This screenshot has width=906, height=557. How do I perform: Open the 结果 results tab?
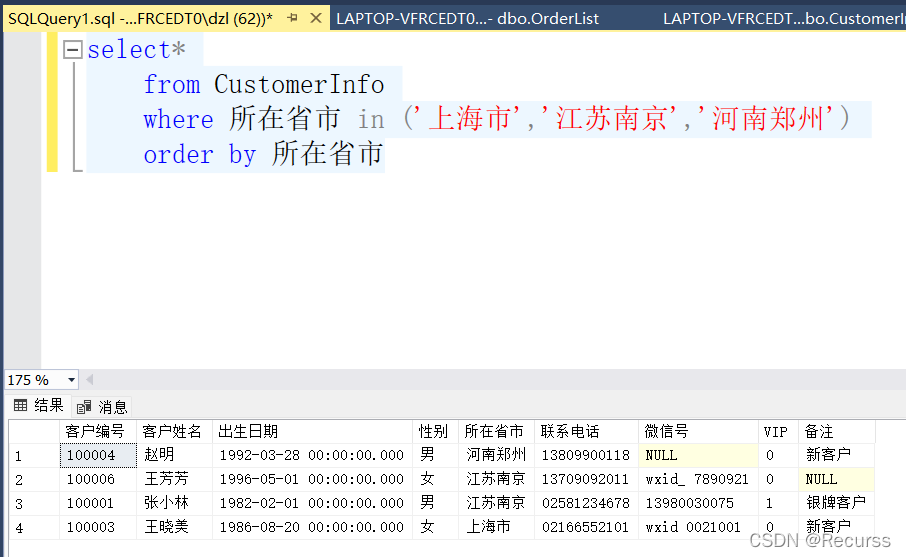point(39,406)
